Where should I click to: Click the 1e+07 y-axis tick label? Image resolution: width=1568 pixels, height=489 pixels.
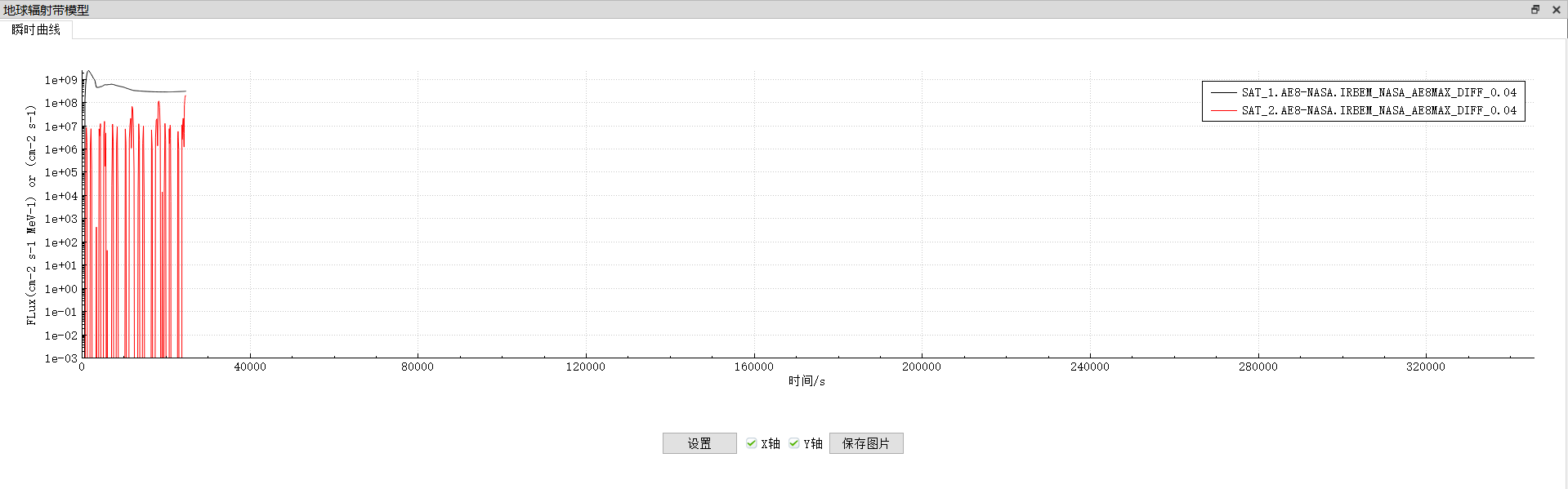click(x=61, y=127)
